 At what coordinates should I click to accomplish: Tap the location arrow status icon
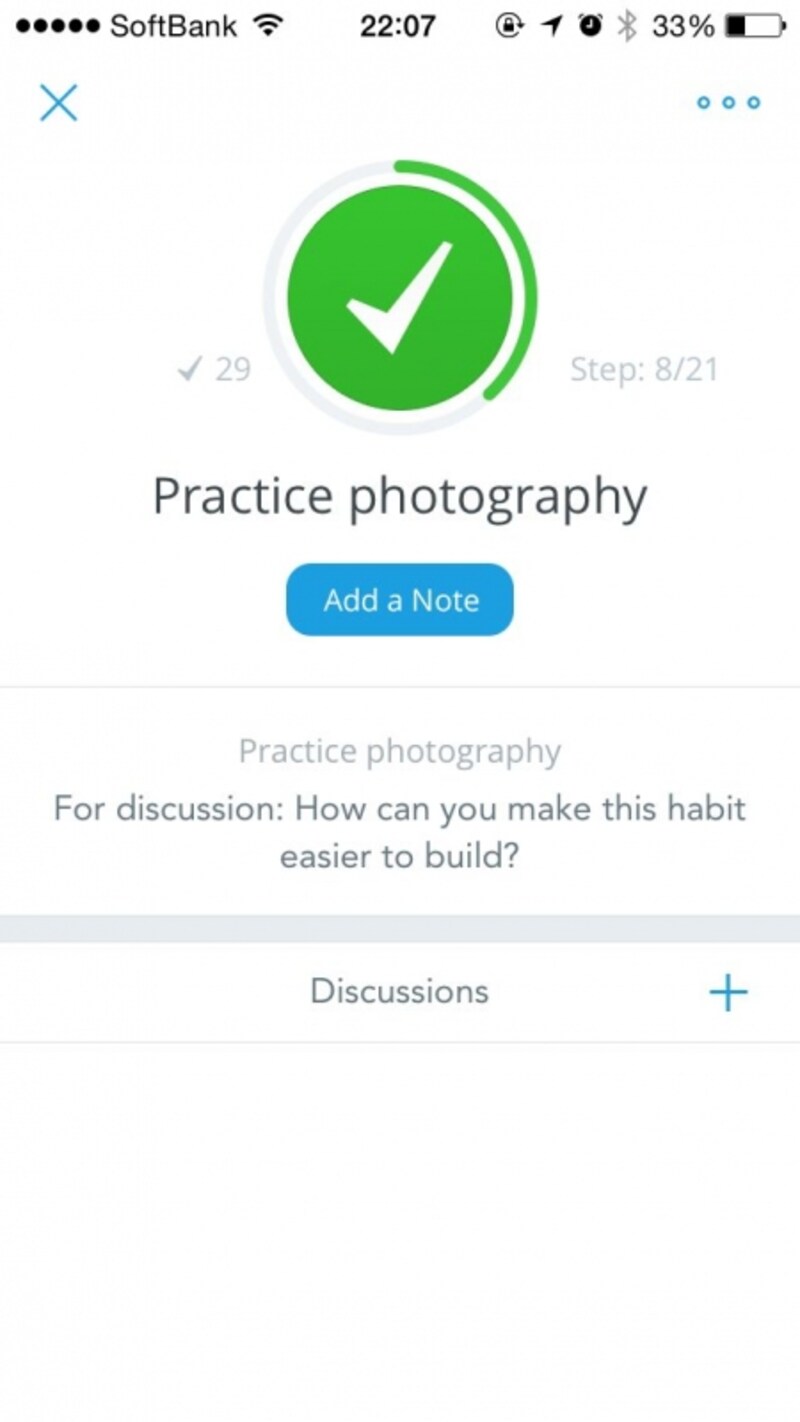coord(552,26)
